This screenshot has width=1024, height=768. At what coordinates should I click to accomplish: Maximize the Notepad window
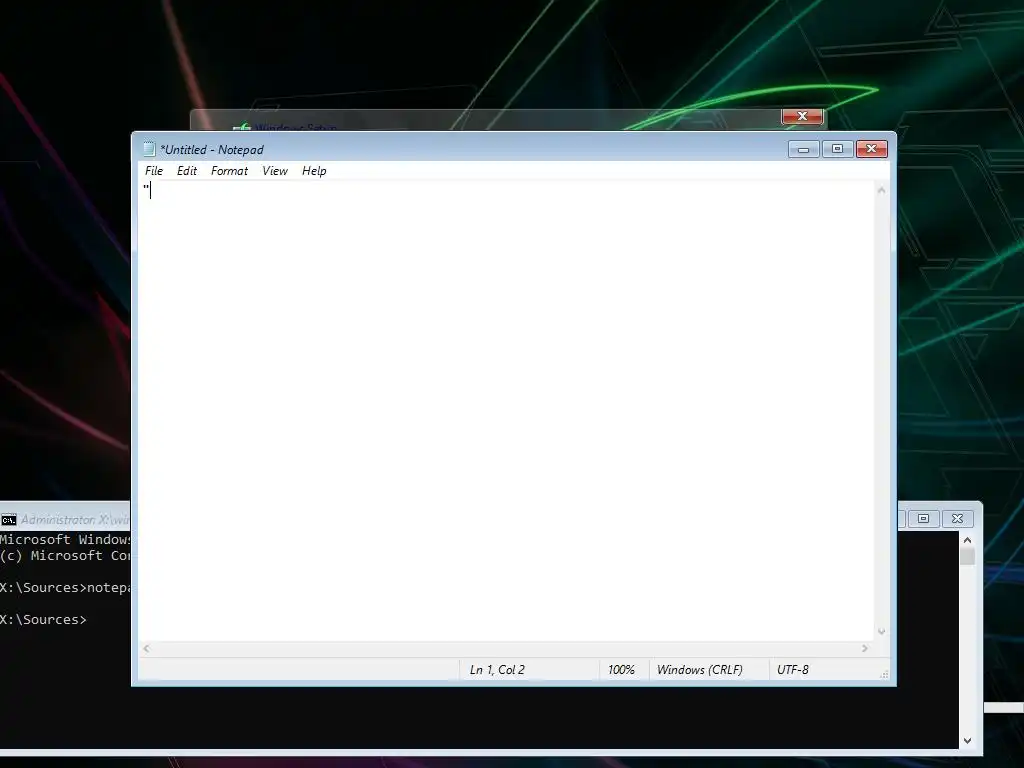coord(837,150)
